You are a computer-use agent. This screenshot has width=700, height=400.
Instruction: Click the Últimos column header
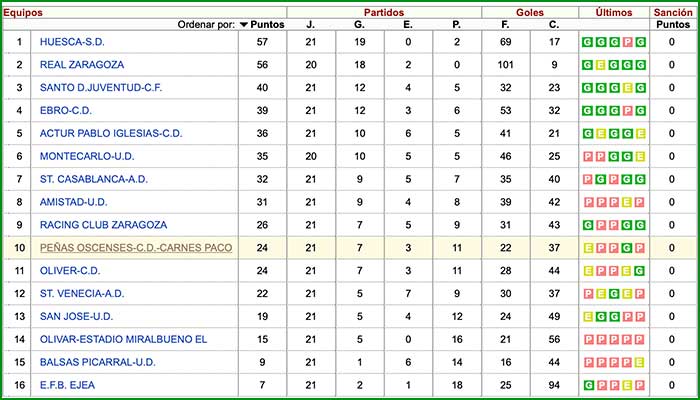[x=613, y=12]
